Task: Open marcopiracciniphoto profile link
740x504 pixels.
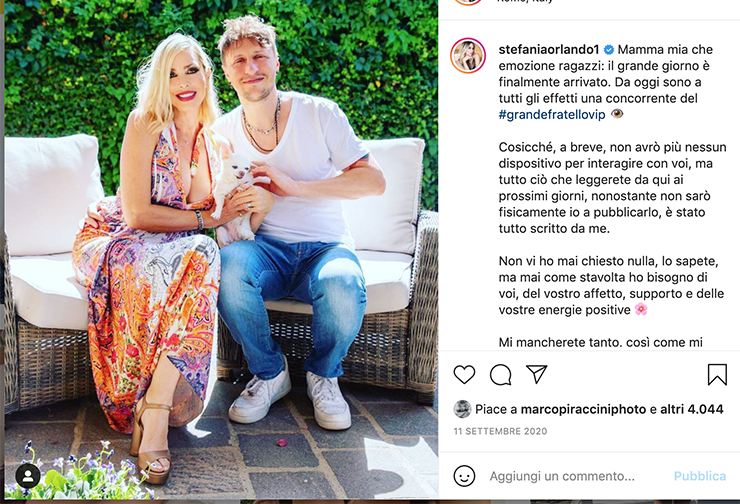Action: point(583,409)
